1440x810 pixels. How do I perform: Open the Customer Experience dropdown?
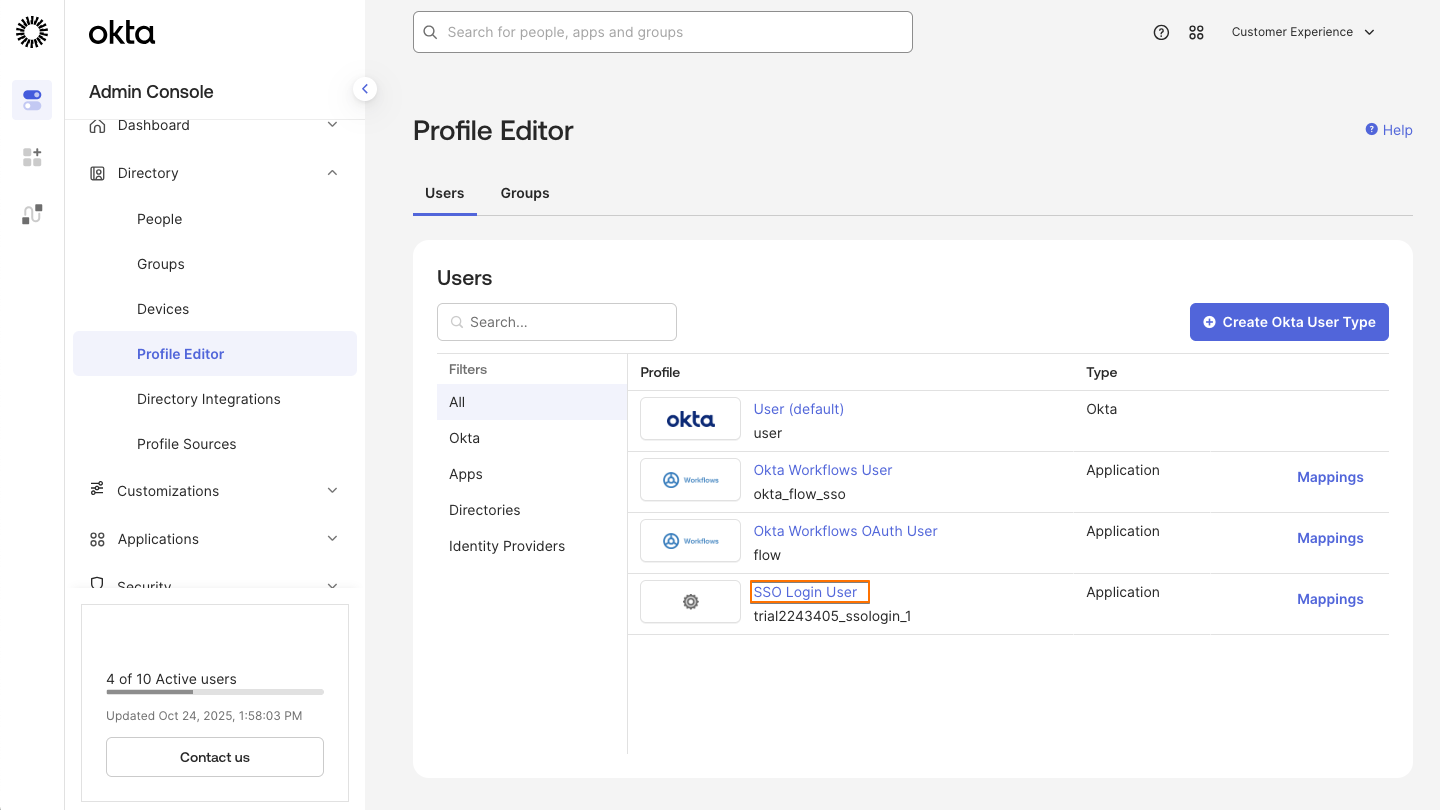click(x=1303, y=31)
